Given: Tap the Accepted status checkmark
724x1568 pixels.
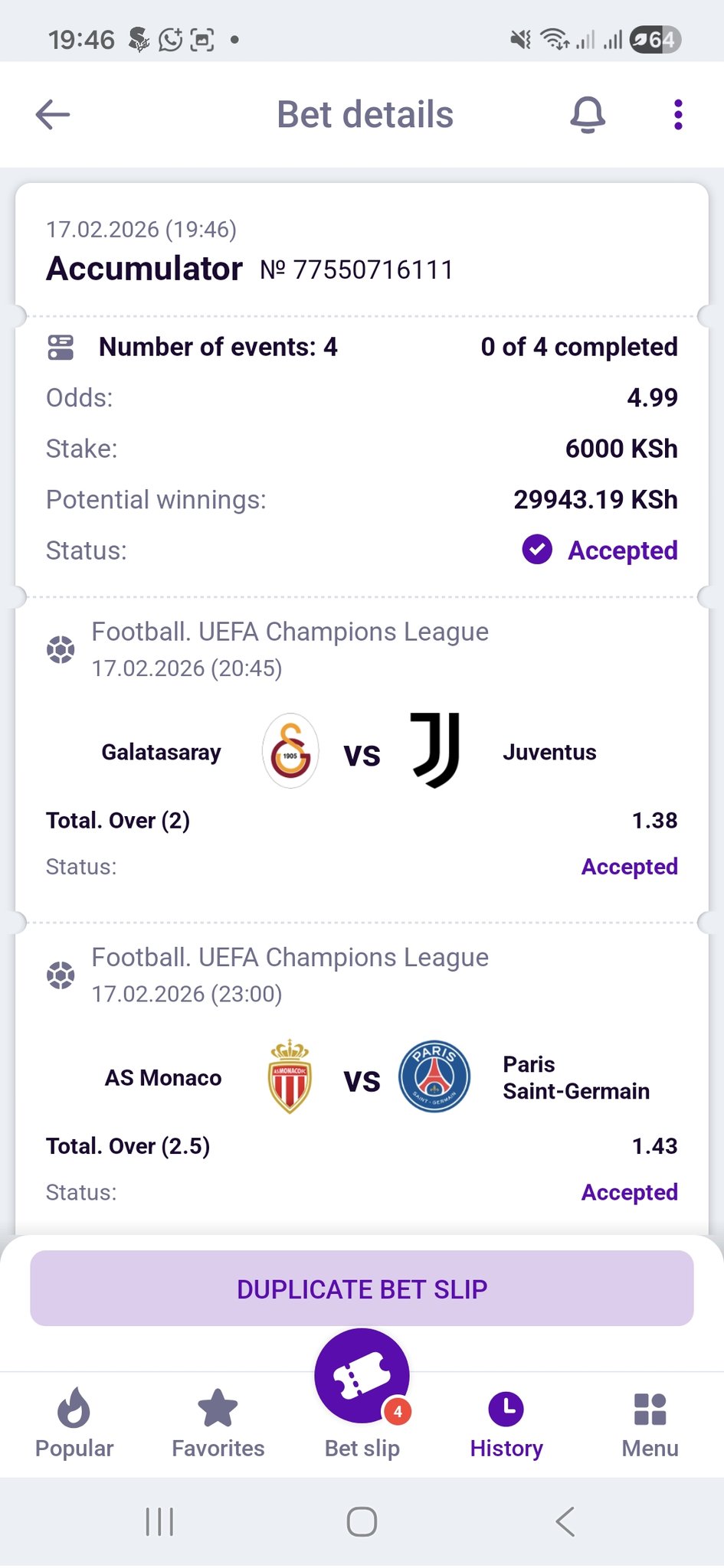Looking at the screenshot, I should [537, 550].
